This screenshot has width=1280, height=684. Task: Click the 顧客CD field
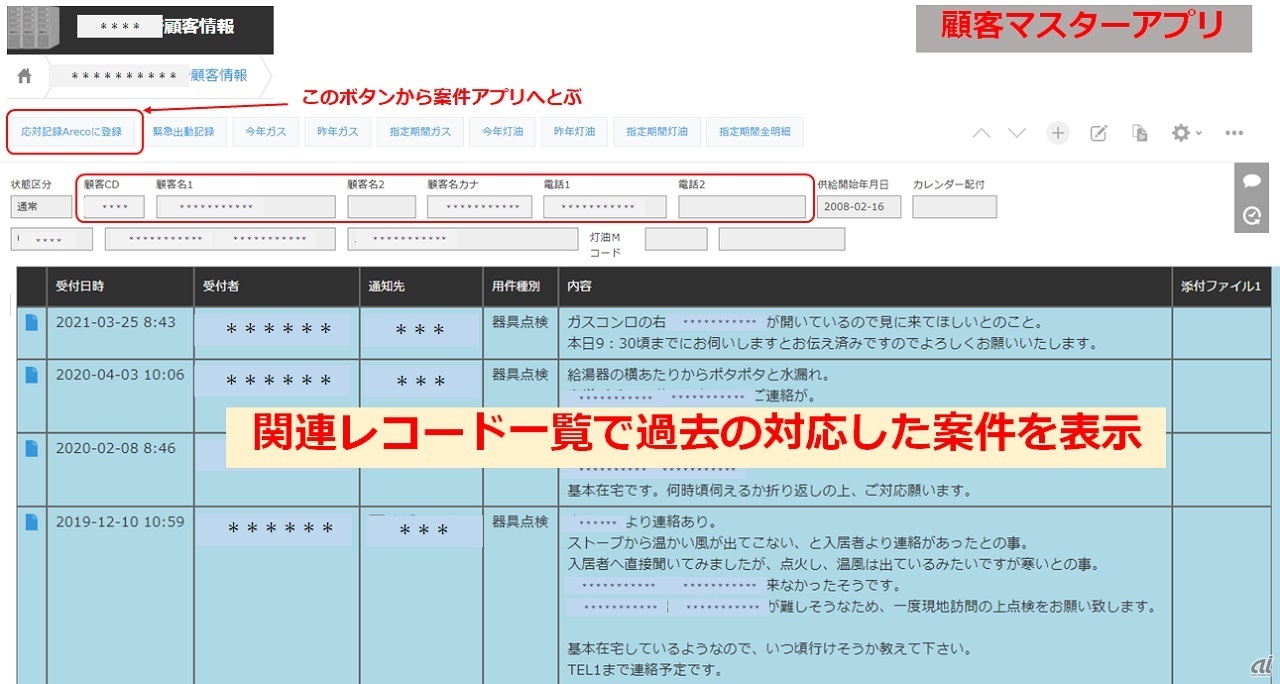tap(114, 207)
